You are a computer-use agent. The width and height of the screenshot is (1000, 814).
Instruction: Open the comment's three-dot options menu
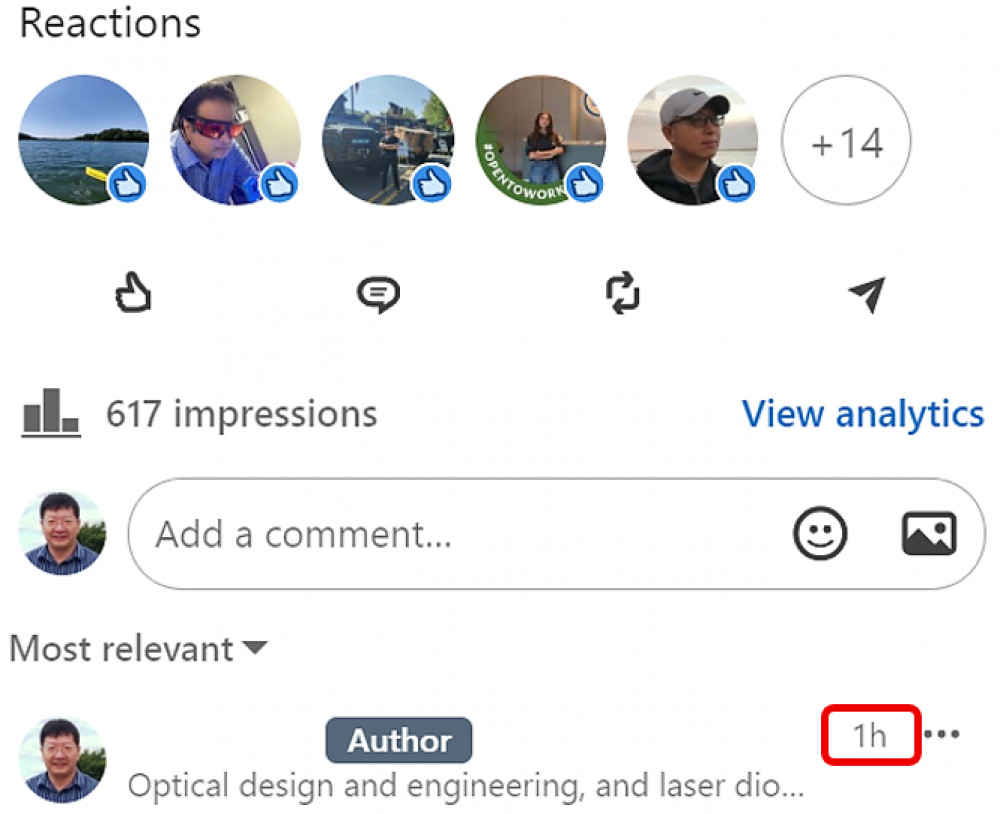click(x=942, y=734)
